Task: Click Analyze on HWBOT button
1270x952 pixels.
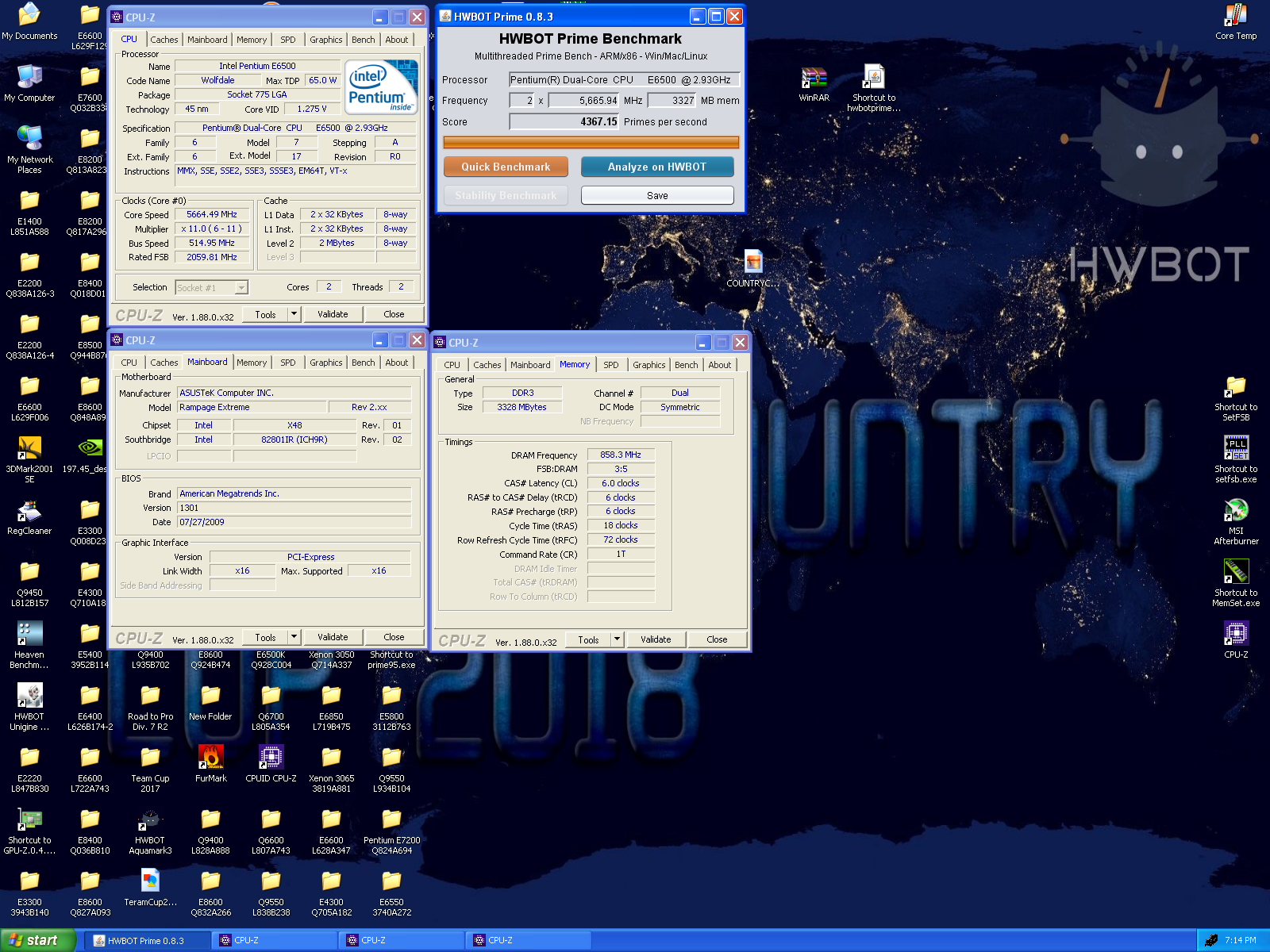Action: [657, 167]
